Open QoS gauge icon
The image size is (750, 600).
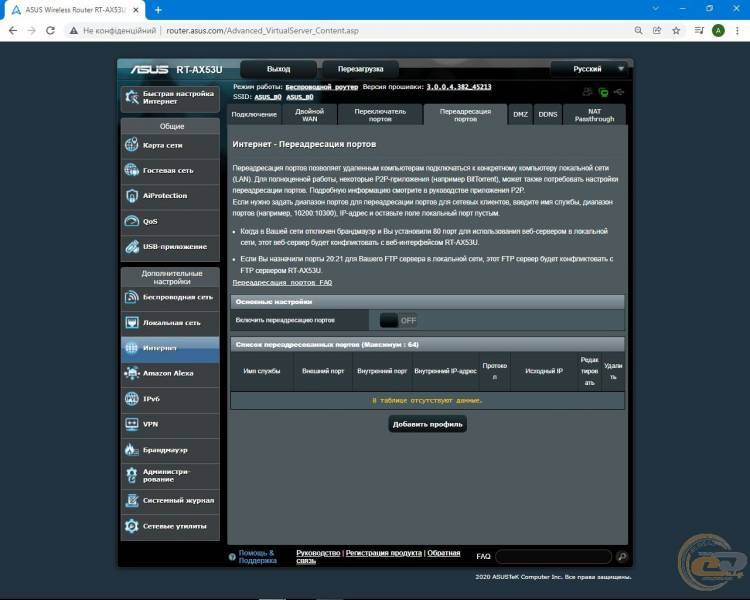(x=132, y=221)
